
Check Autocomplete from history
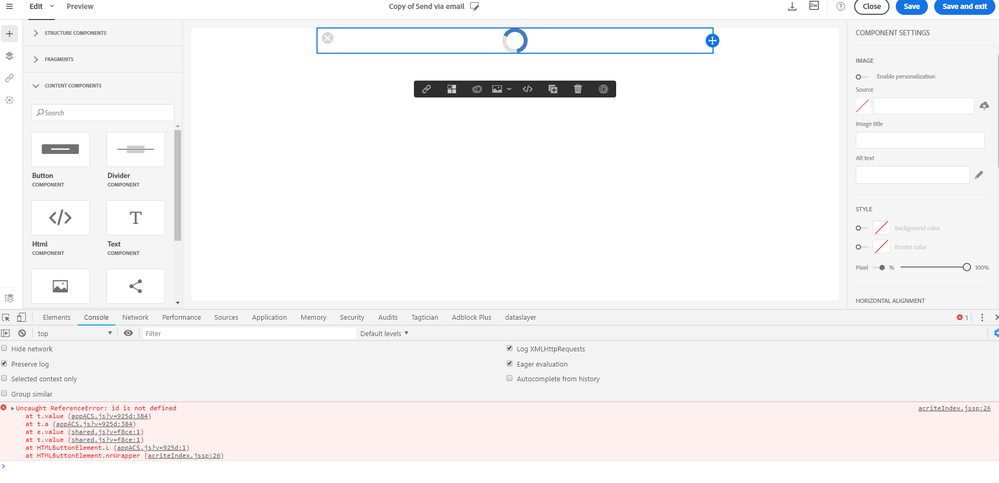(x=510, y=378)
